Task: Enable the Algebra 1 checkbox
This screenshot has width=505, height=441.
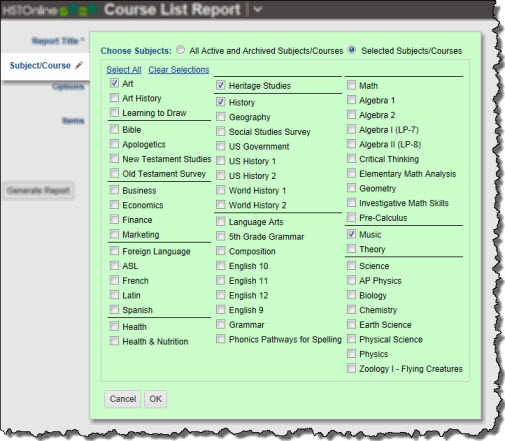Action: 351,99
